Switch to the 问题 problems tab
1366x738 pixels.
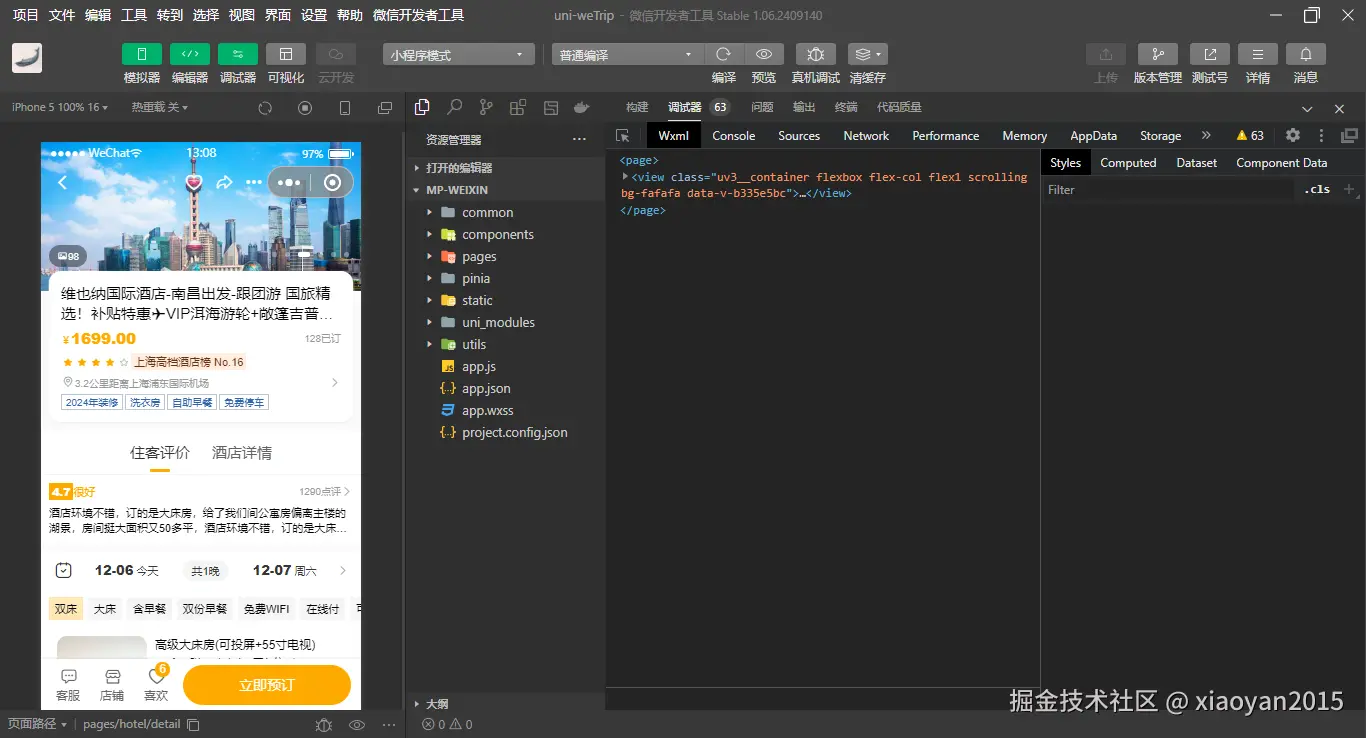tap(762, 107)
